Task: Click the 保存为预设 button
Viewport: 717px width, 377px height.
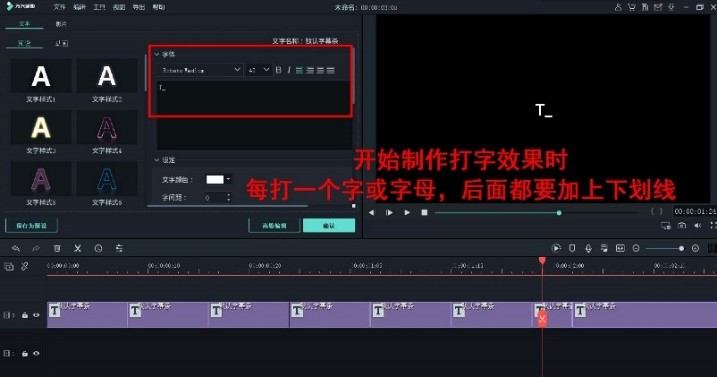Action: [32, 226]
